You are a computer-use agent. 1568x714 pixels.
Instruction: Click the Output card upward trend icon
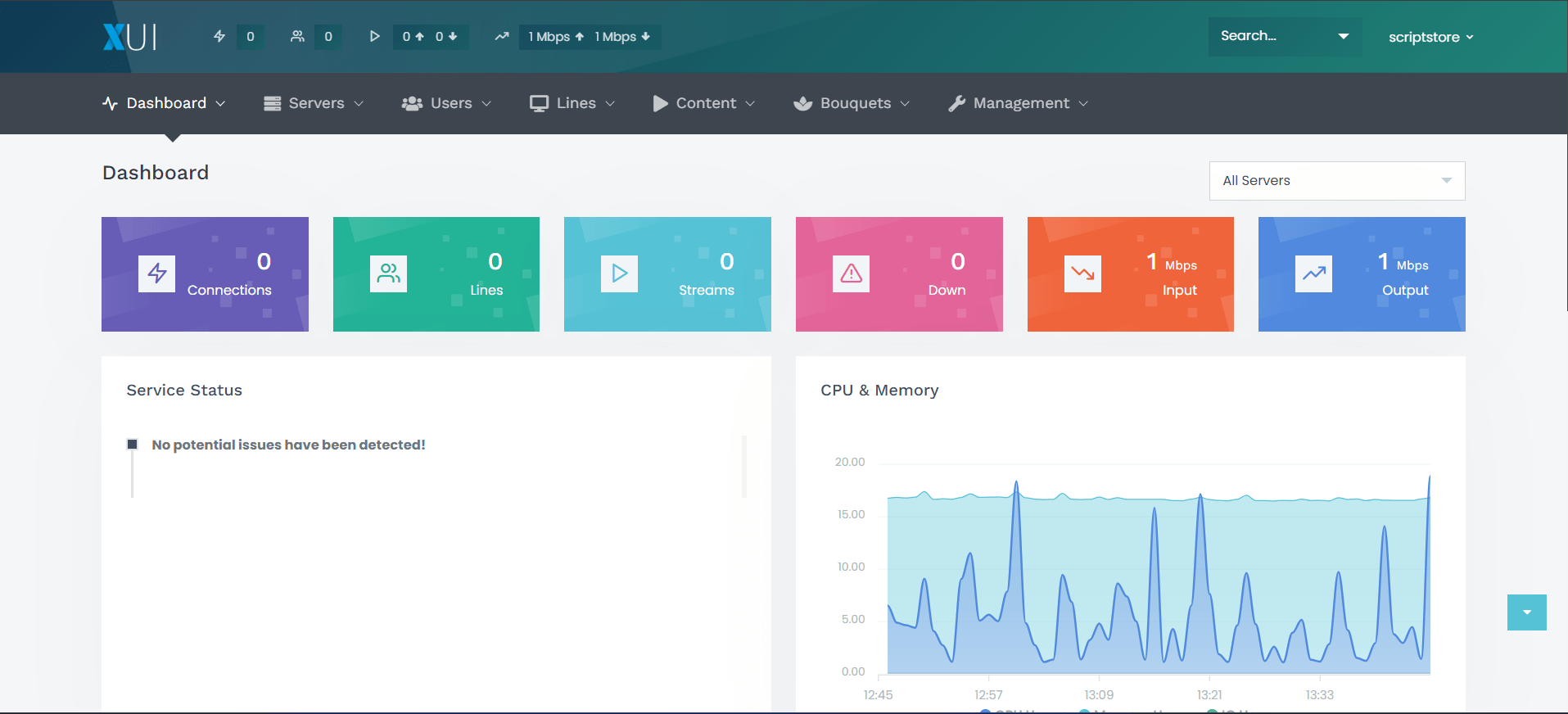1313,273
